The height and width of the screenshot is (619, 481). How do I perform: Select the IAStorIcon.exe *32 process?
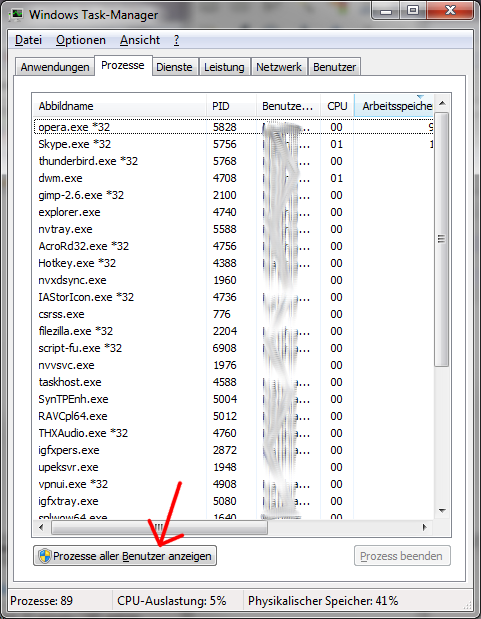pyautogui.click(x=233, y=297)
